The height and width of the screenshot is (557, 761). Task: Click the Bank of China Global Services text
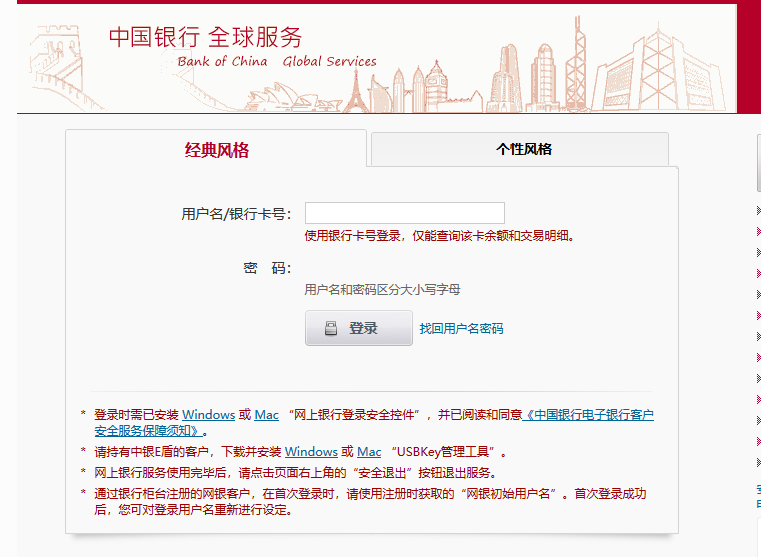tap(277, 62)
